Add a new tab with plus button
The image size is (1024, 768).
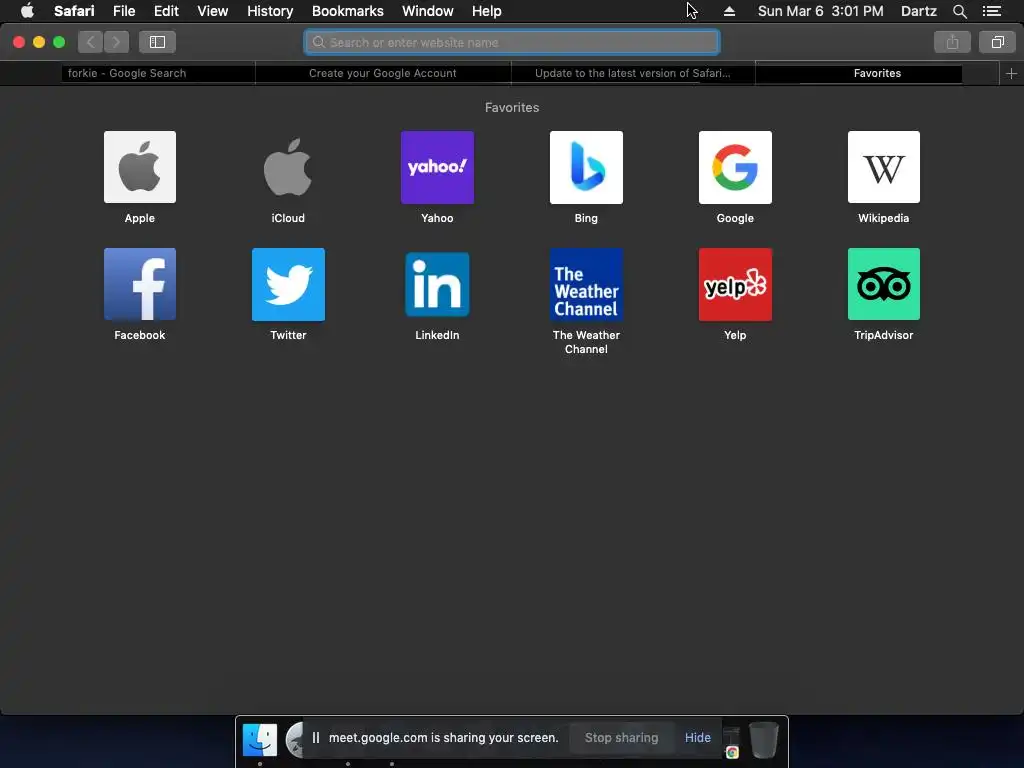[1011, 73]
